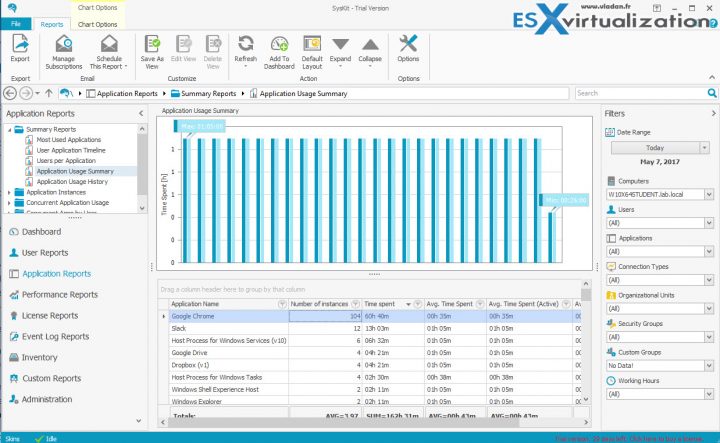The image size is (720, 443).
Task: Switch to the Chart Options tab
Action: coord(98,23)
